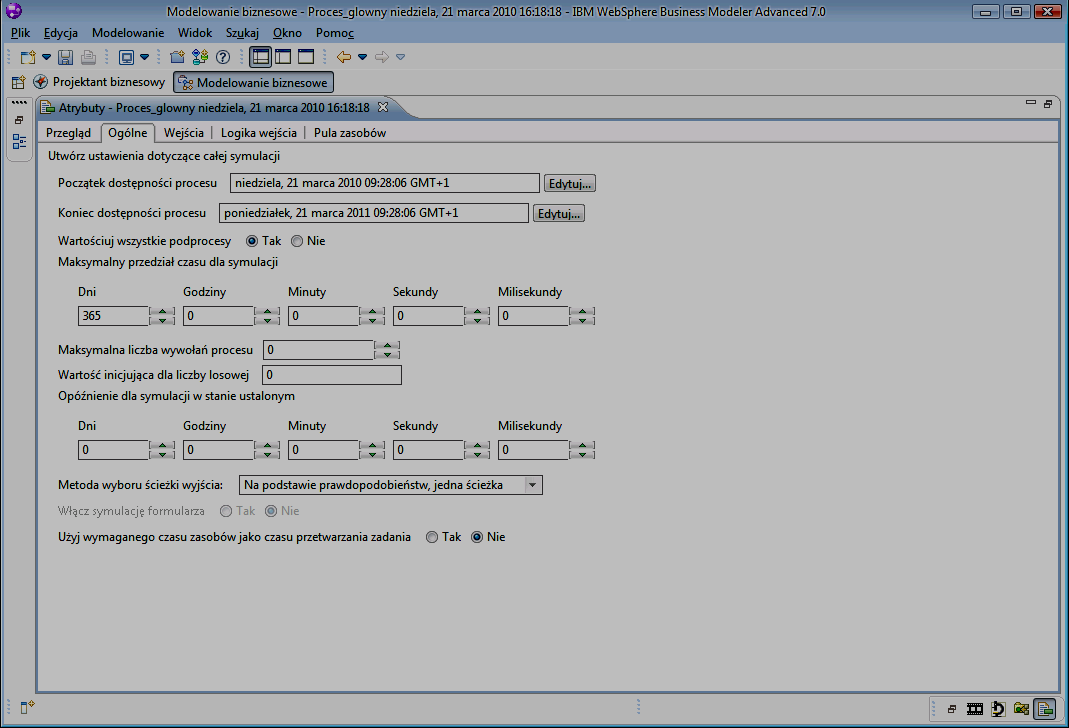
Task: Click the folder-with-nodes icon in bottom bar
Action: [x=1021, y=710]
